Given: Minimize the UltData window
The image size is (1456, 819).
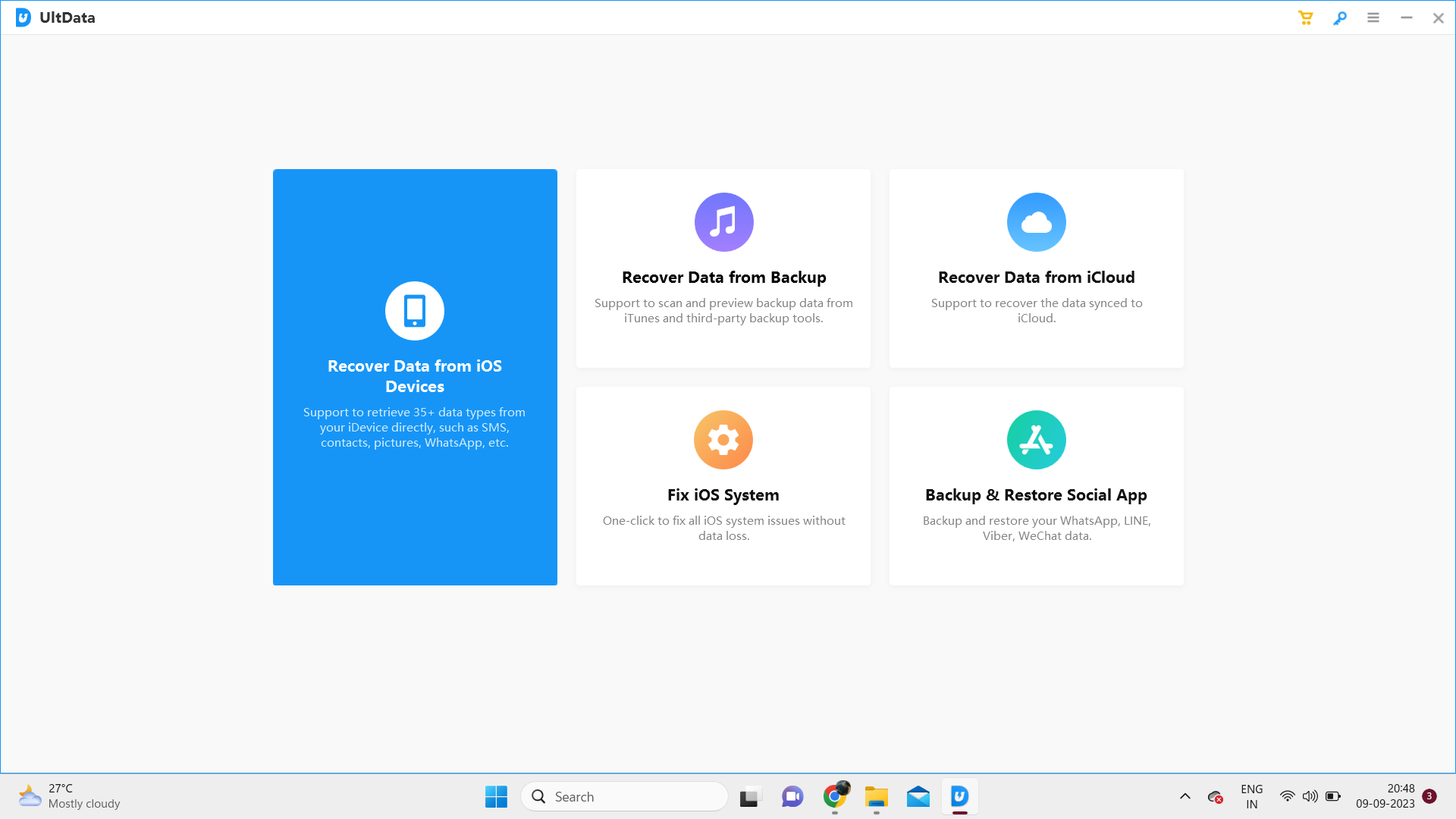Looking at the screenshot, I should pos(1407,17).
